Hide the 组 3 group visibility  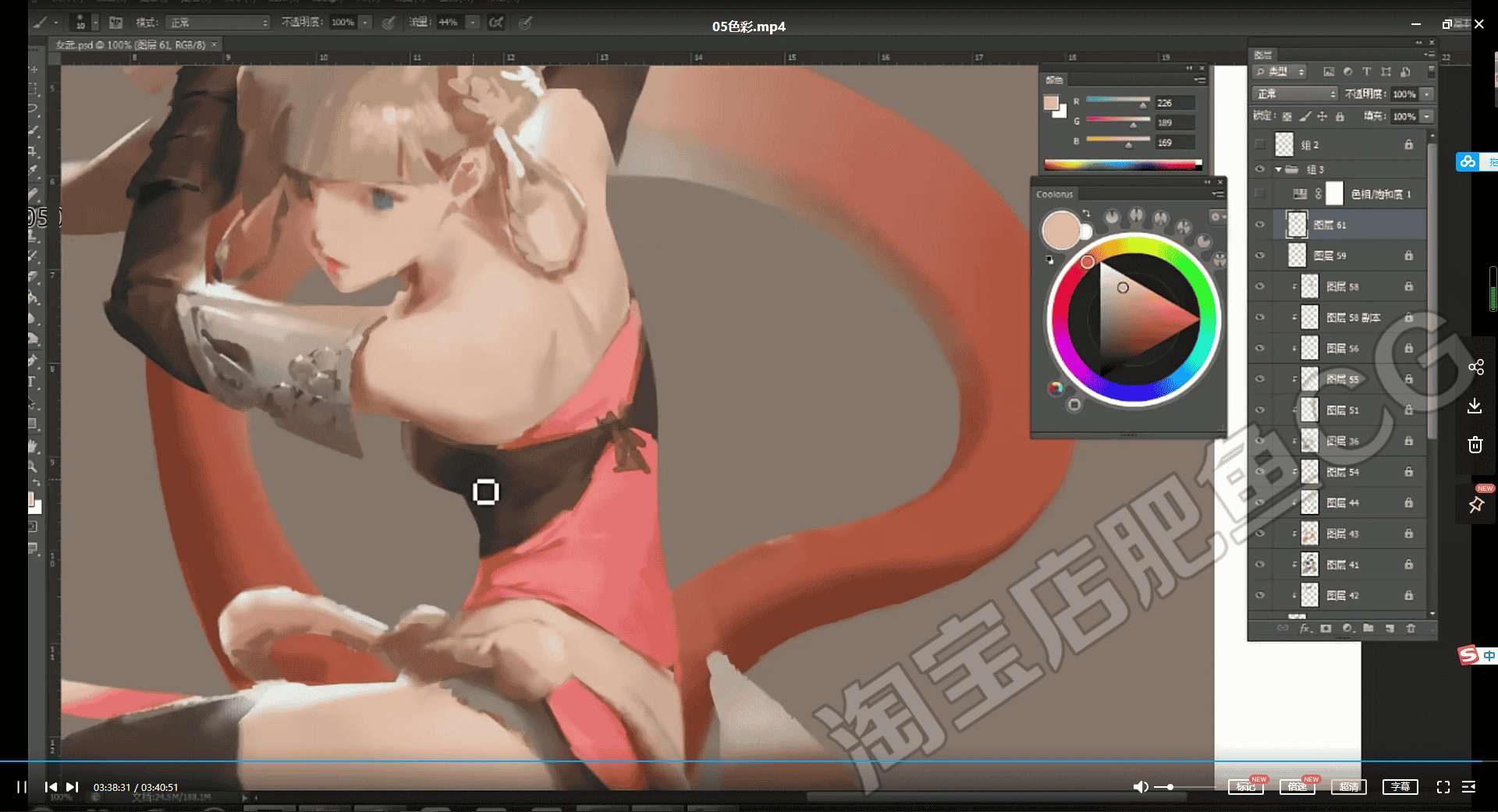(x=1259, y=169)
